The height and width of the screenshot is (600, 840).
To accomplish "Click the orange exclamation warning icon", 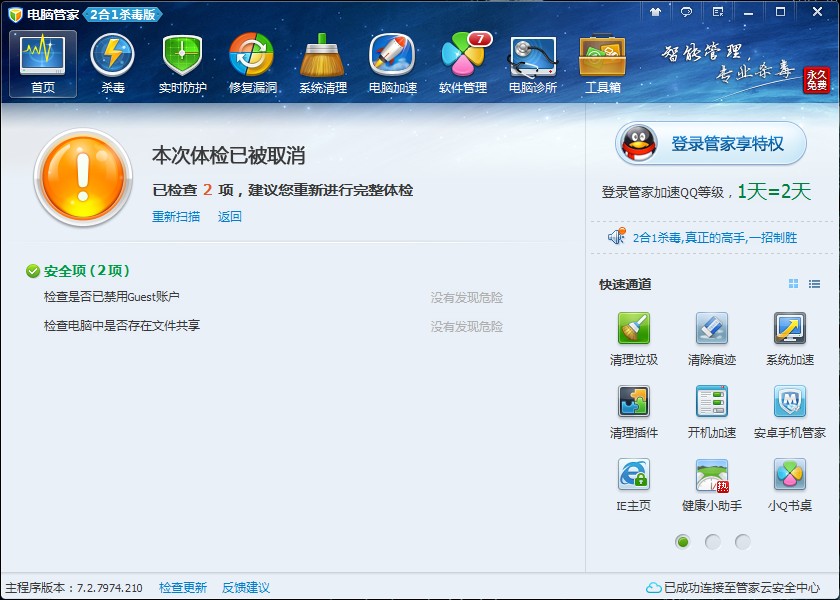I will pyautogui.click(x=82, y=177).
